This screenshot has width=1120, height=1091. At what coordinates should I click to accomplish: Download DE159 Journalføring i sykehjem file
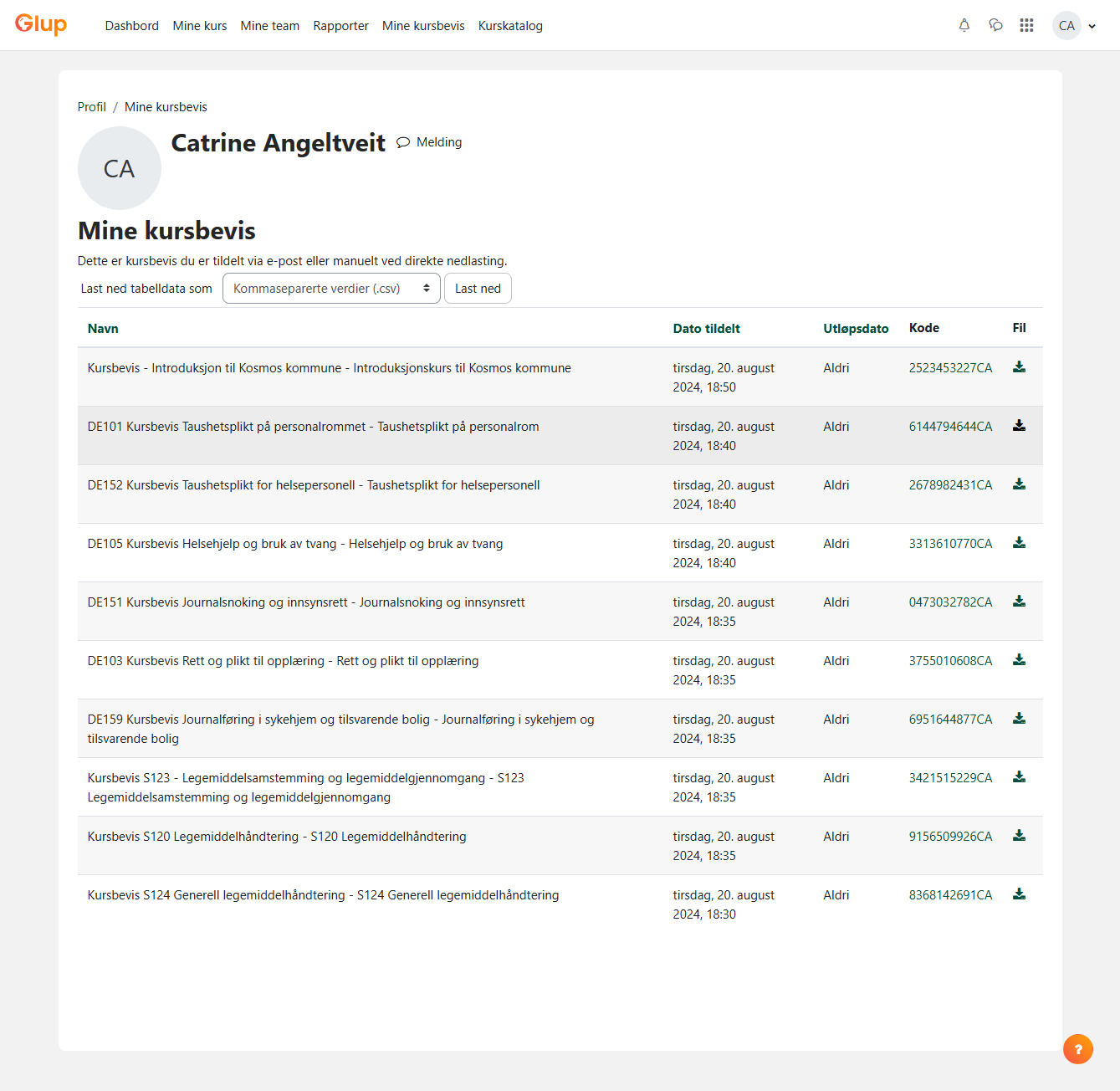(x=1019, y=719)
